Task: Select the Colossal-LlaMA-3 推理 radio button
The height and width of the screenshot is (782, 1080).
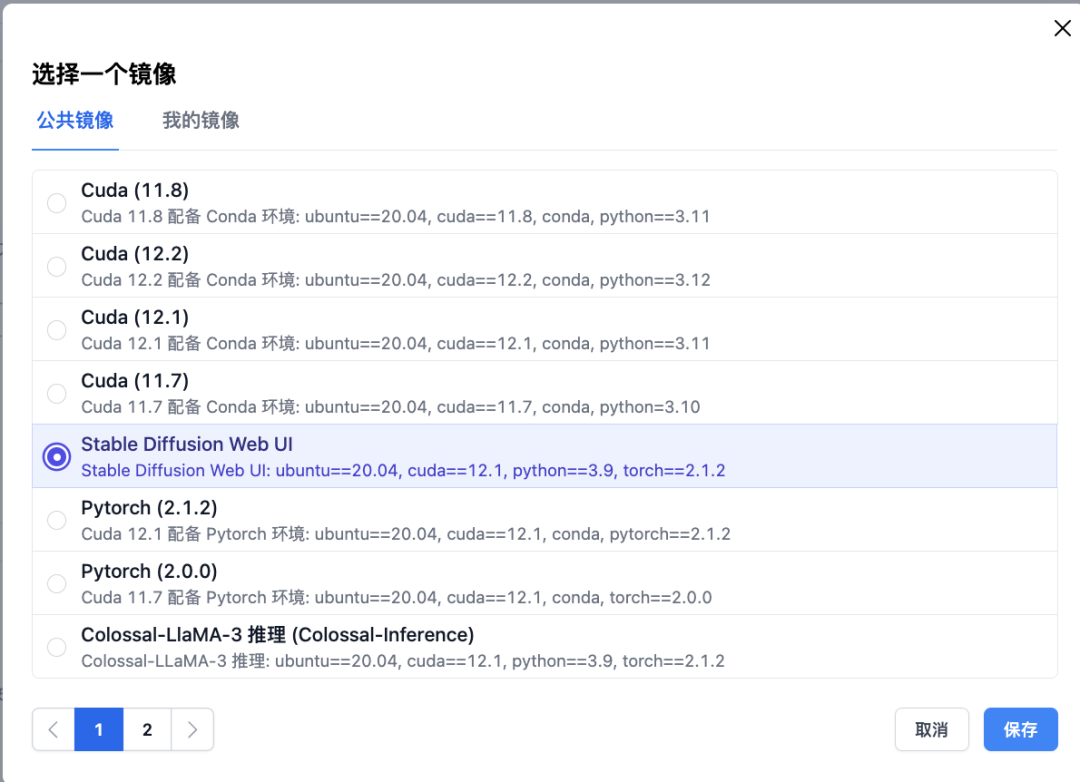Action: [x=56, y=647]
